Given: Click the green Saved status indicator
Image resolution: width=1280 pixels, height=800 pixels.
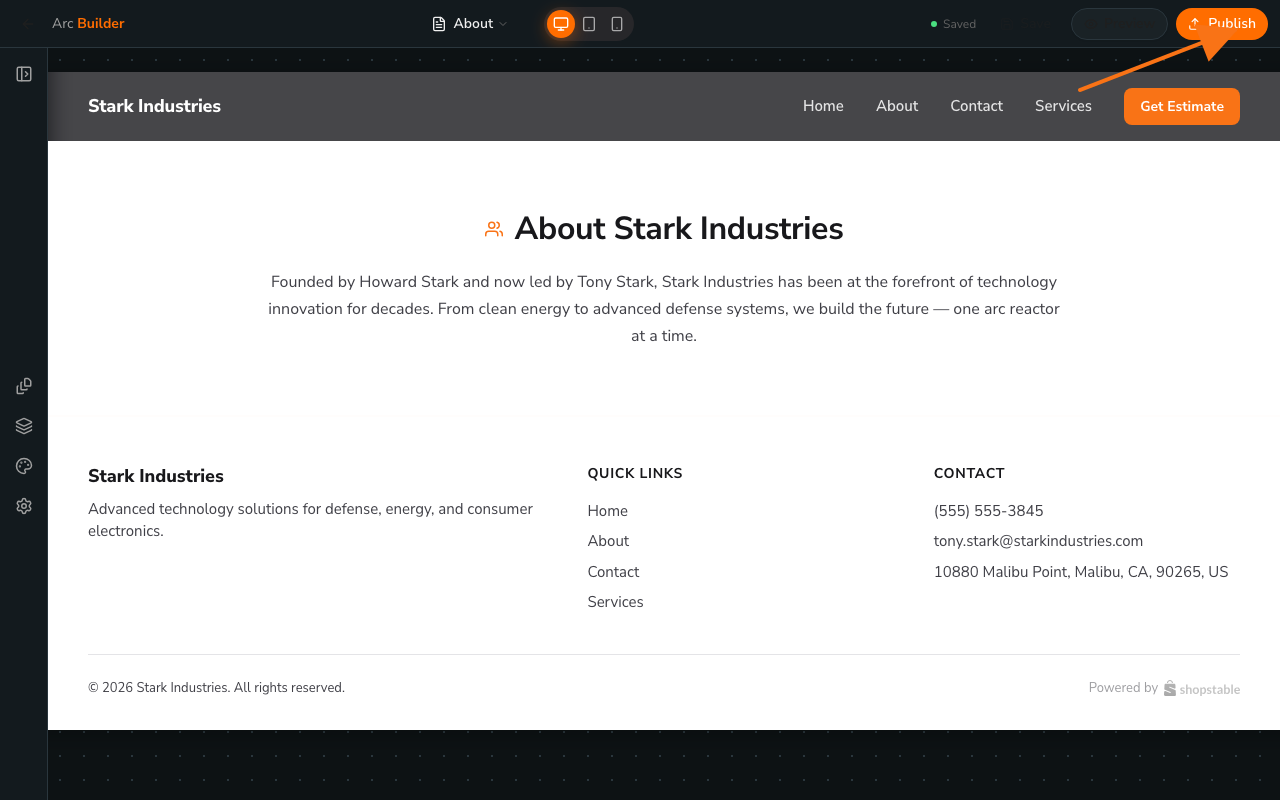Looking at the screenshot, I should coord(954,24).
